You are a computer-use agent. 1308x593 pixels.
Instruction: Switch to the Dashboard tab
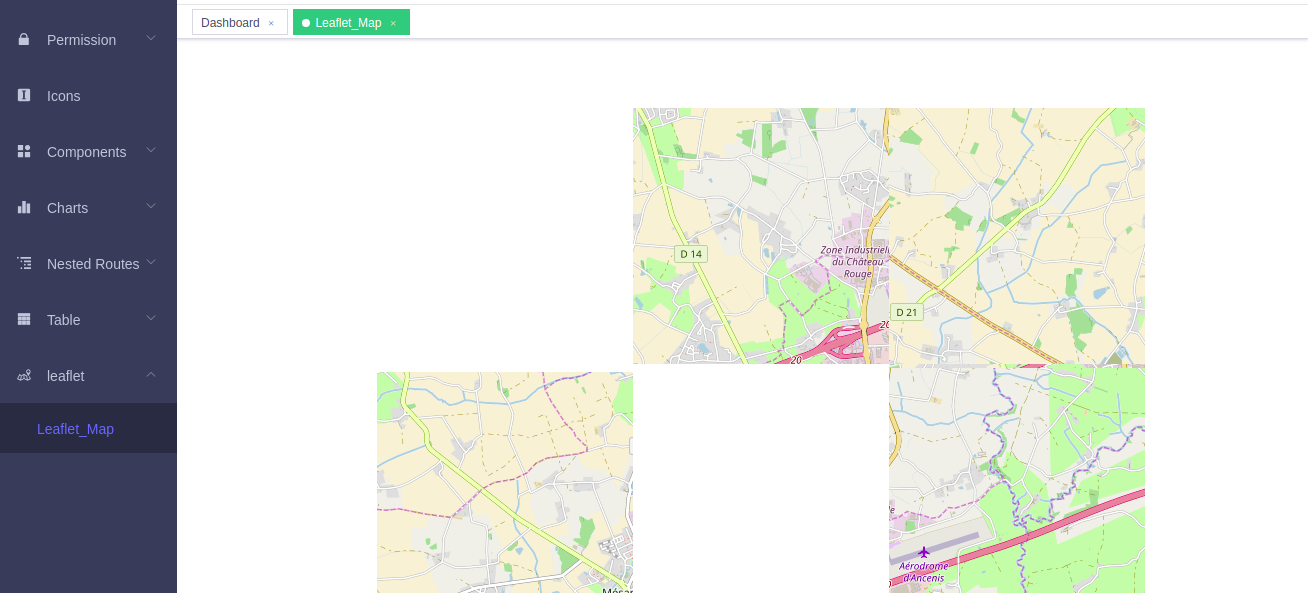pyautogui.click(x=230, y=22)
